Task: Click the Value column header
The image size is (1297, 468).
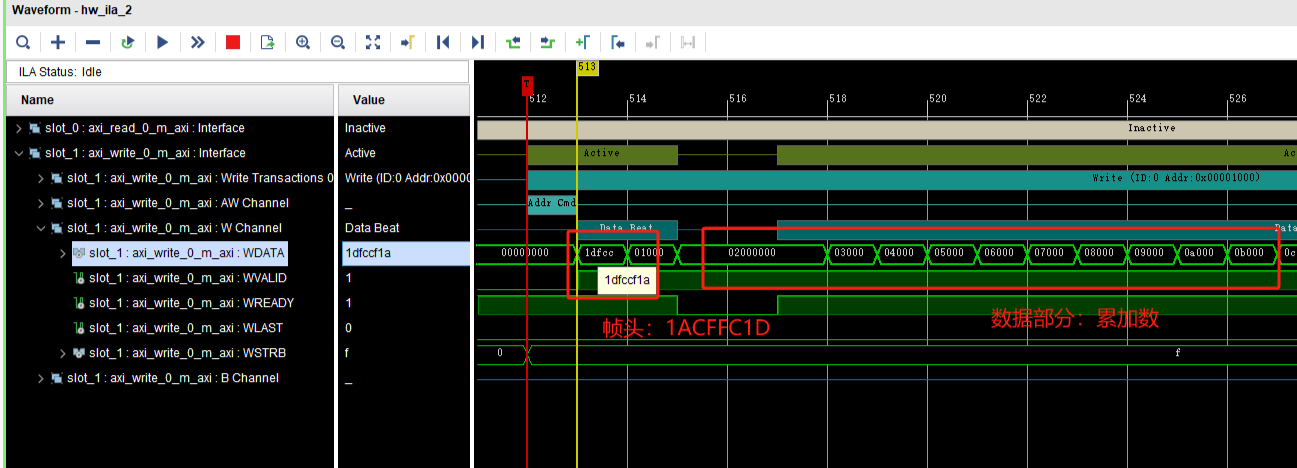Action: click(404, 100)
